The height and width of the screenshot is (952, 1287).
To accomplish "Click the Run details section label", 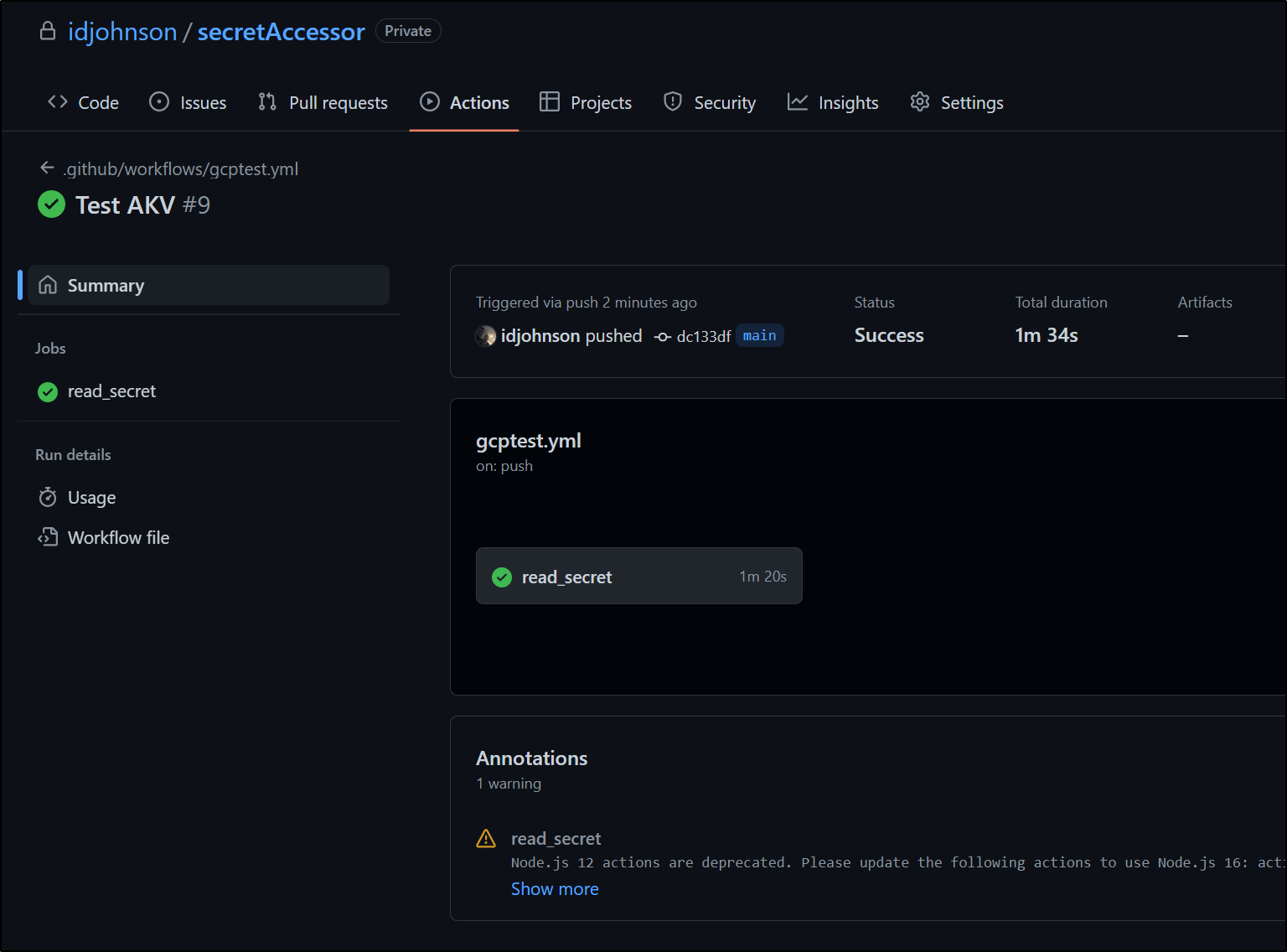I will [73, 455].
